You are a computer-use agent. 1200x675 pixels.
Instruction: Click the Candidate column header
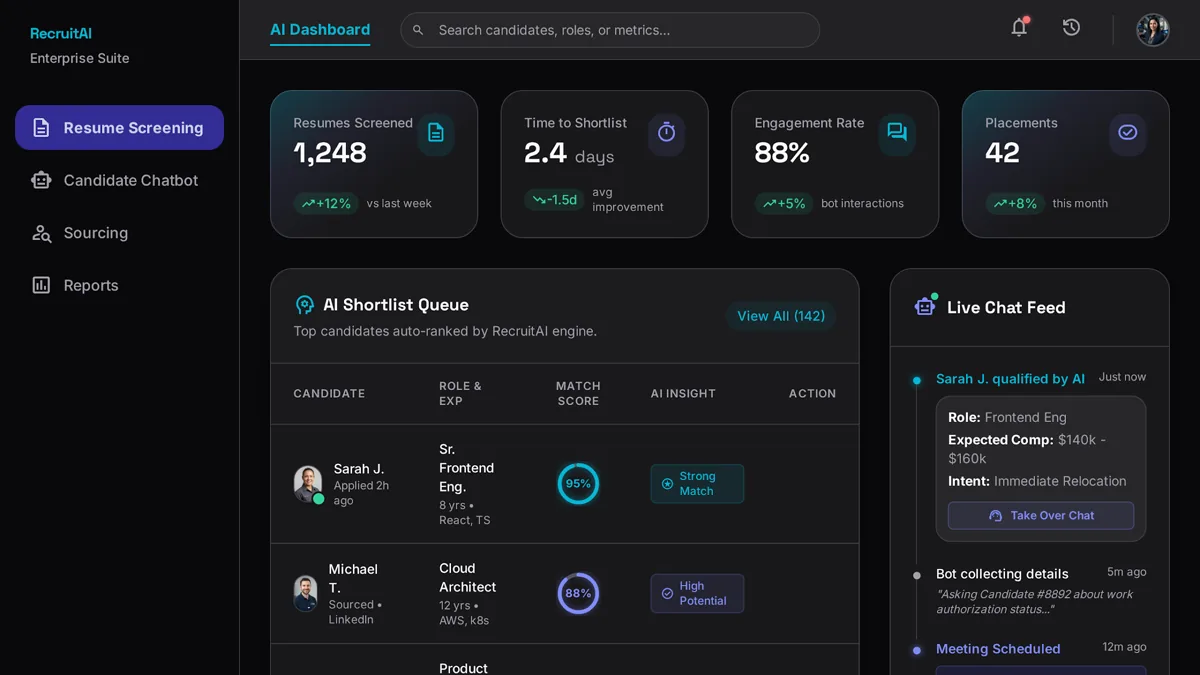[329, 394]
